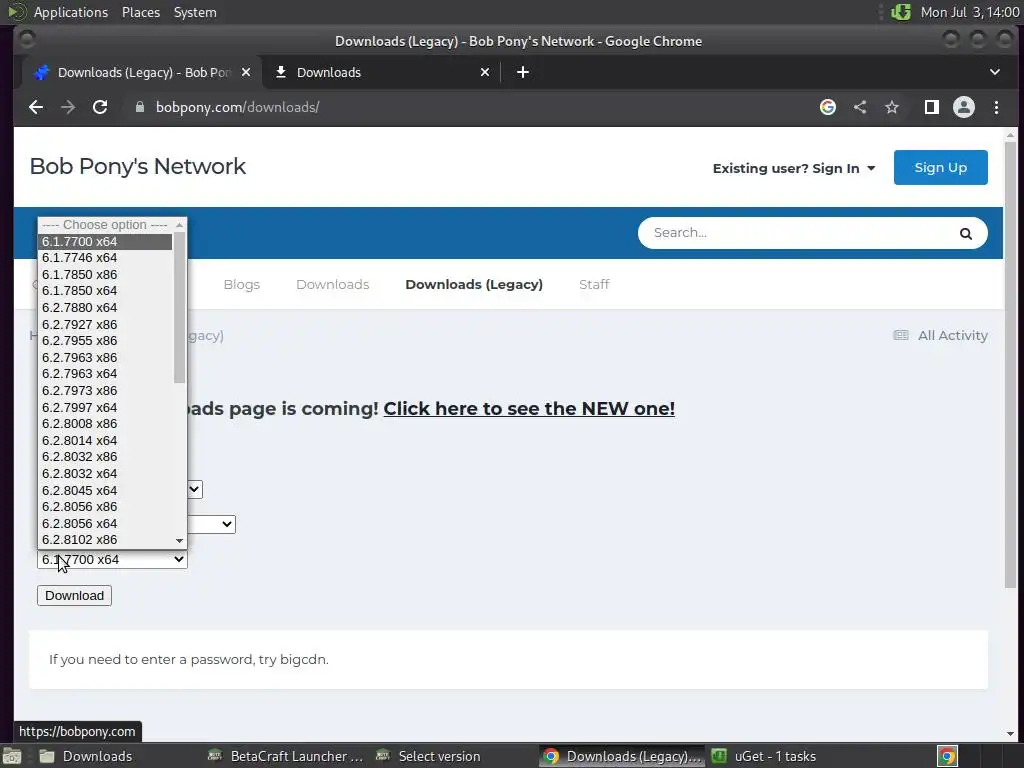Viewport: 1024px width, 768px height.
Task: Open Downloads (Legacy) navigation item
Action: [474, 285]
